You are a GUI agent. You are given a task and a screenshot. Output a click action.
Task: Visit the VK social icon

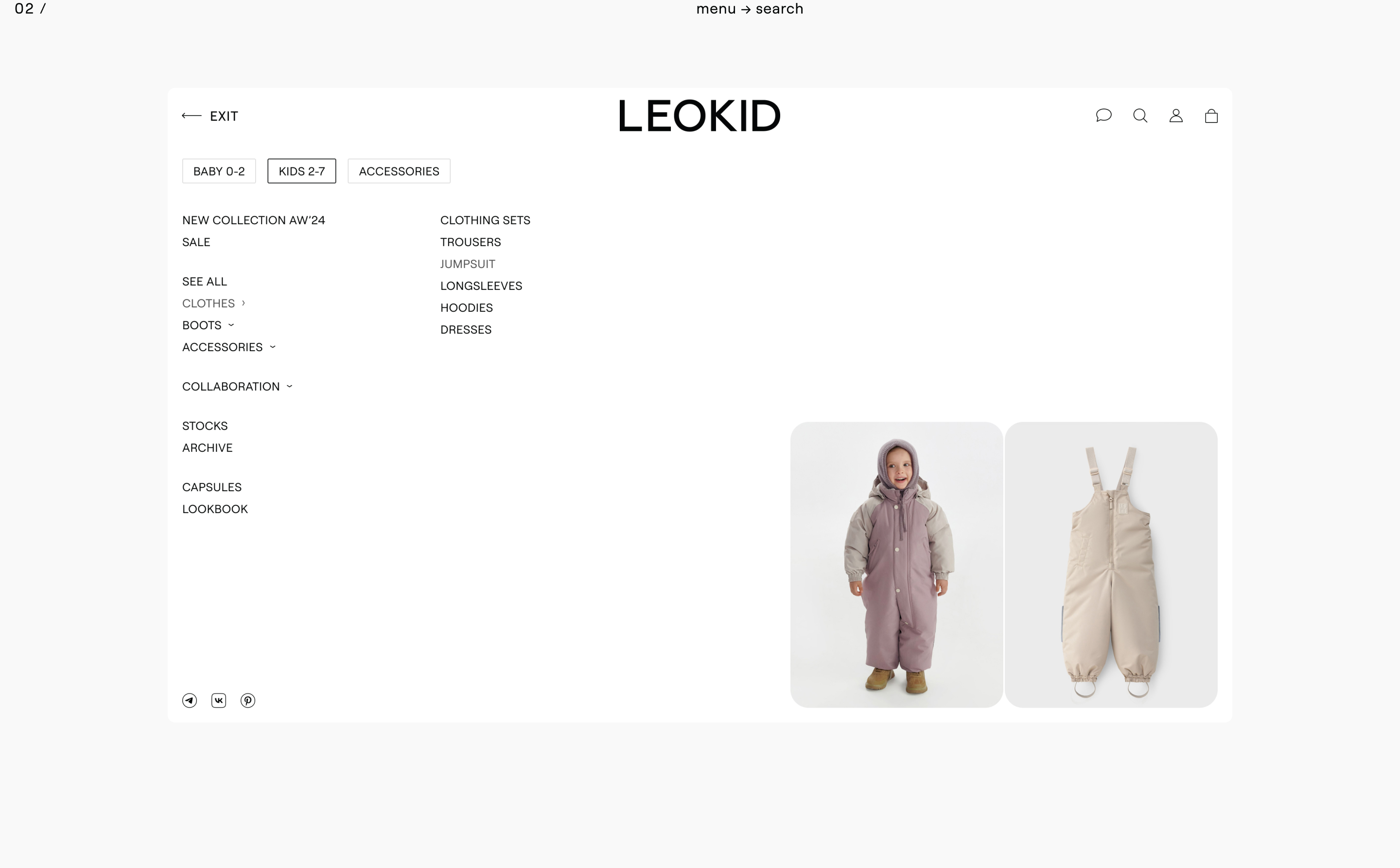[x=219, y=700]
